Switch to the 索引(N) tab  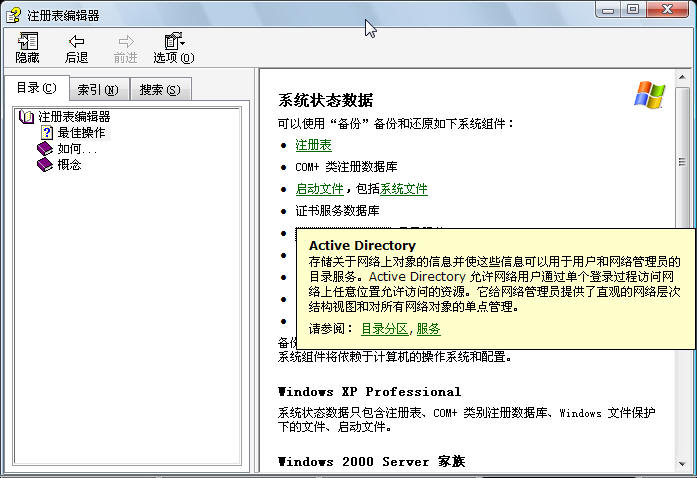point(98,90)
